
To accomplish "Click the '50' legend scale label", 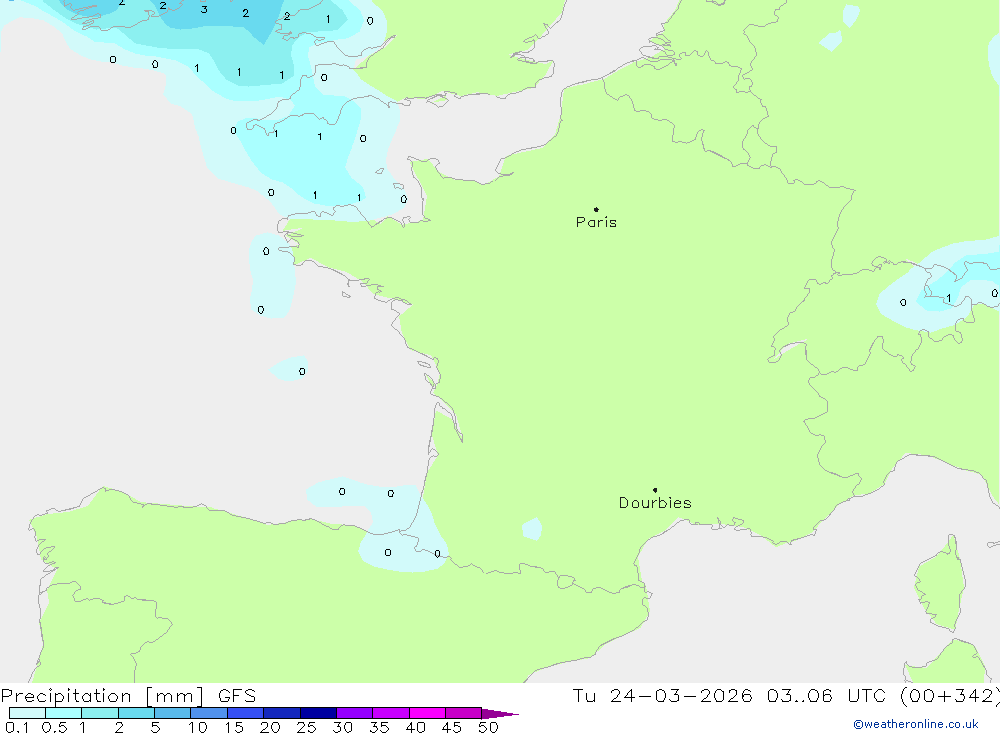I will (x=488, y=727).
